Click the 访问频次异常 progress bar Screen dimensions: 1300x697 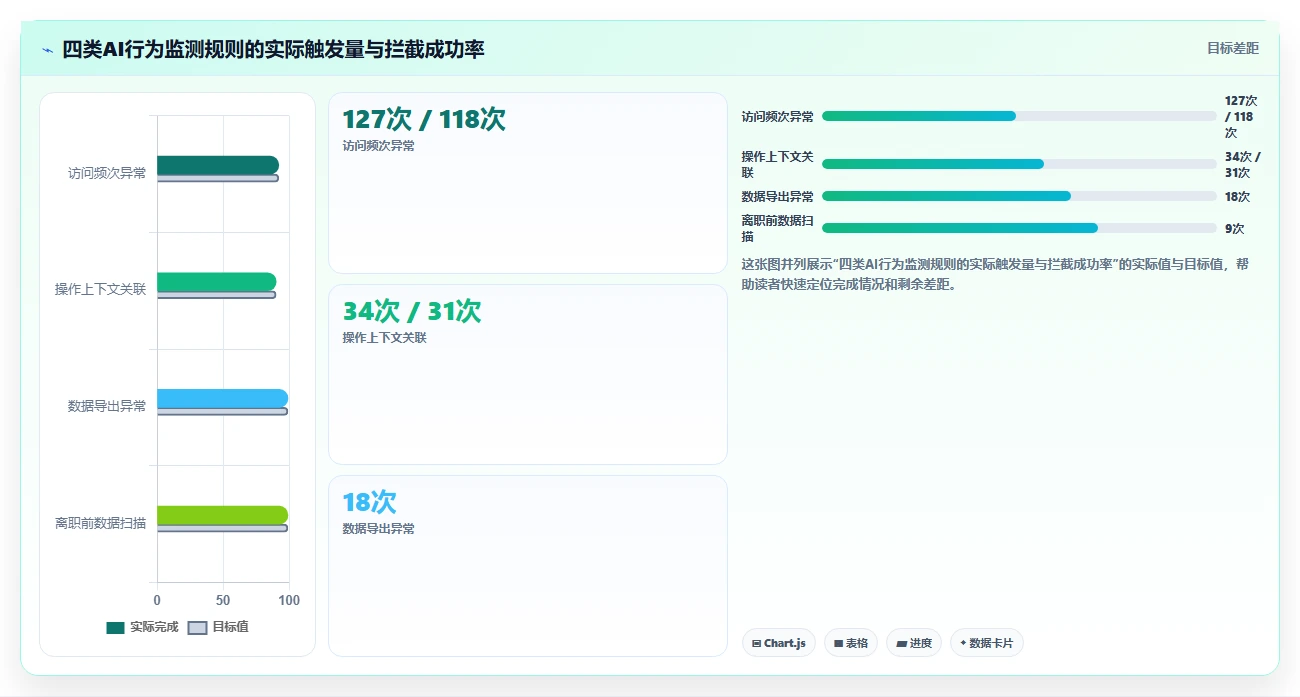click(1019, 116)
